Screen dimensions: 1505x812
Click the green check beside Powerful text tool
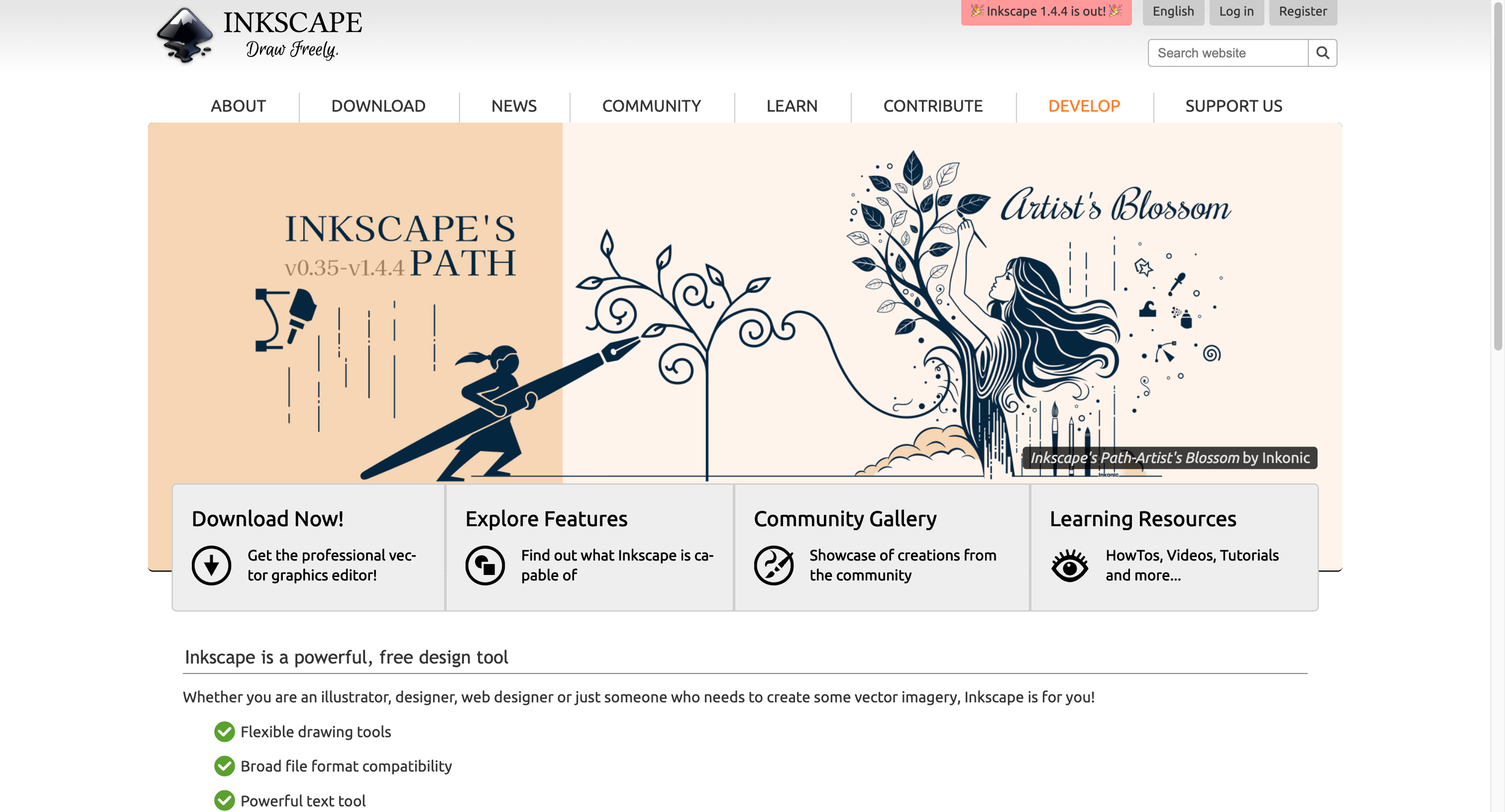click(x=224, y=800)
